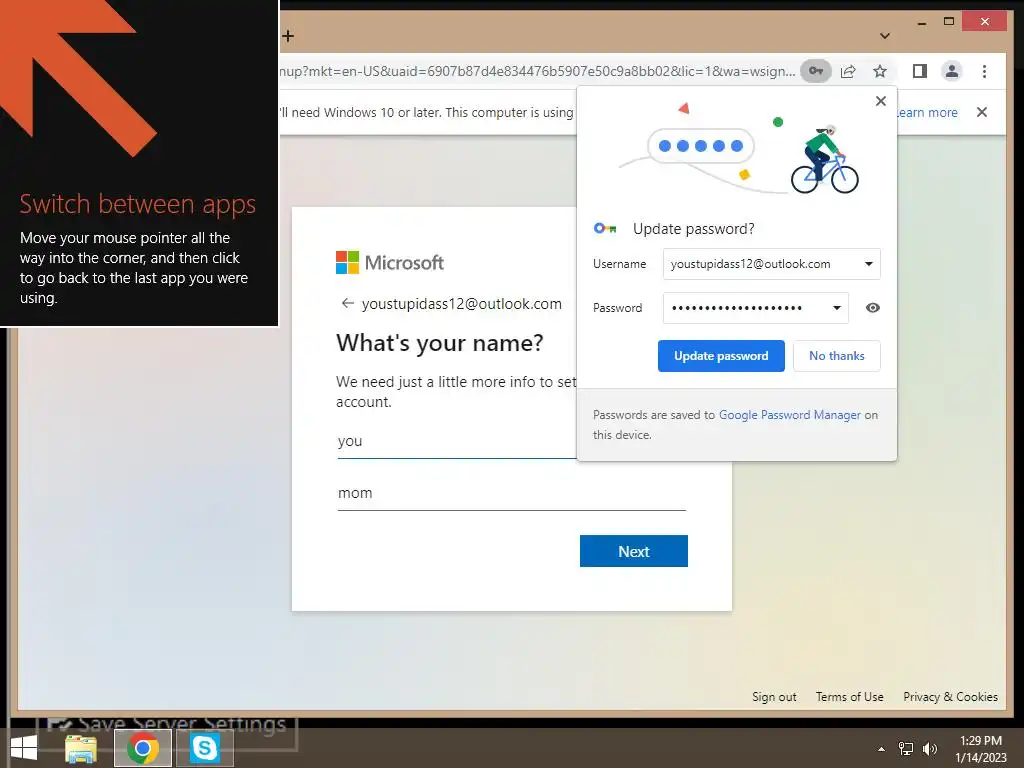Image resolution: width=1024 pixels, height=768 pixels.
Task: Click the Next button
Action: click(633, 551)
